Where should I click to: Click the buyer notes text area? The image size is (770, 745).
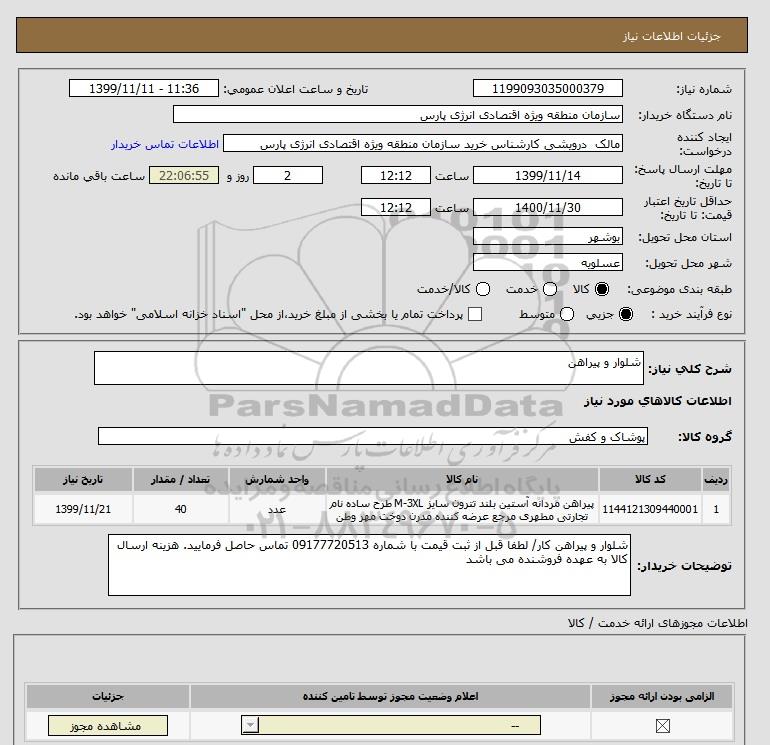pyautogui.click(x=369, y=565)
